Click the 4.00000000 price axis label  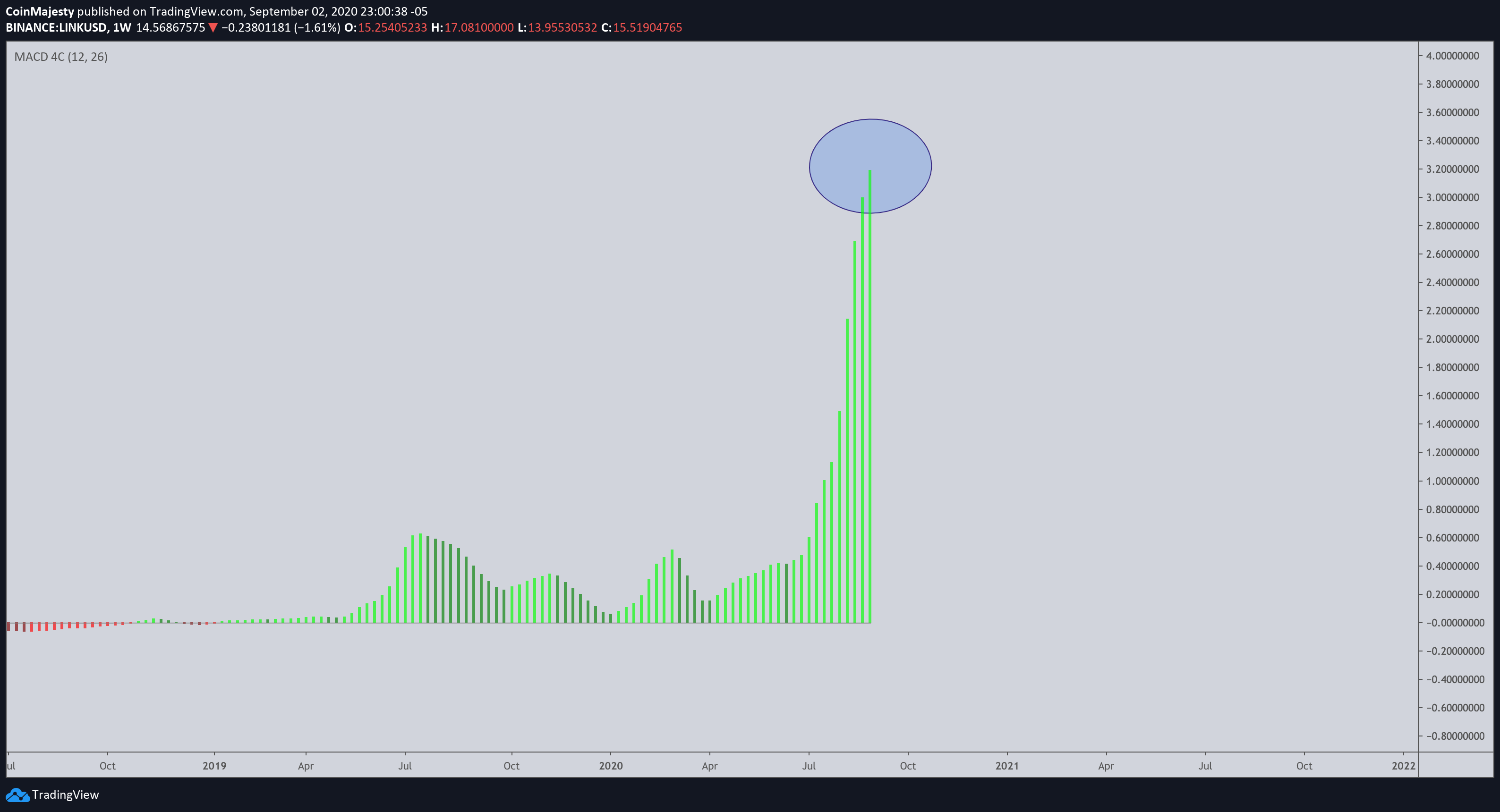click(1452, 56)
